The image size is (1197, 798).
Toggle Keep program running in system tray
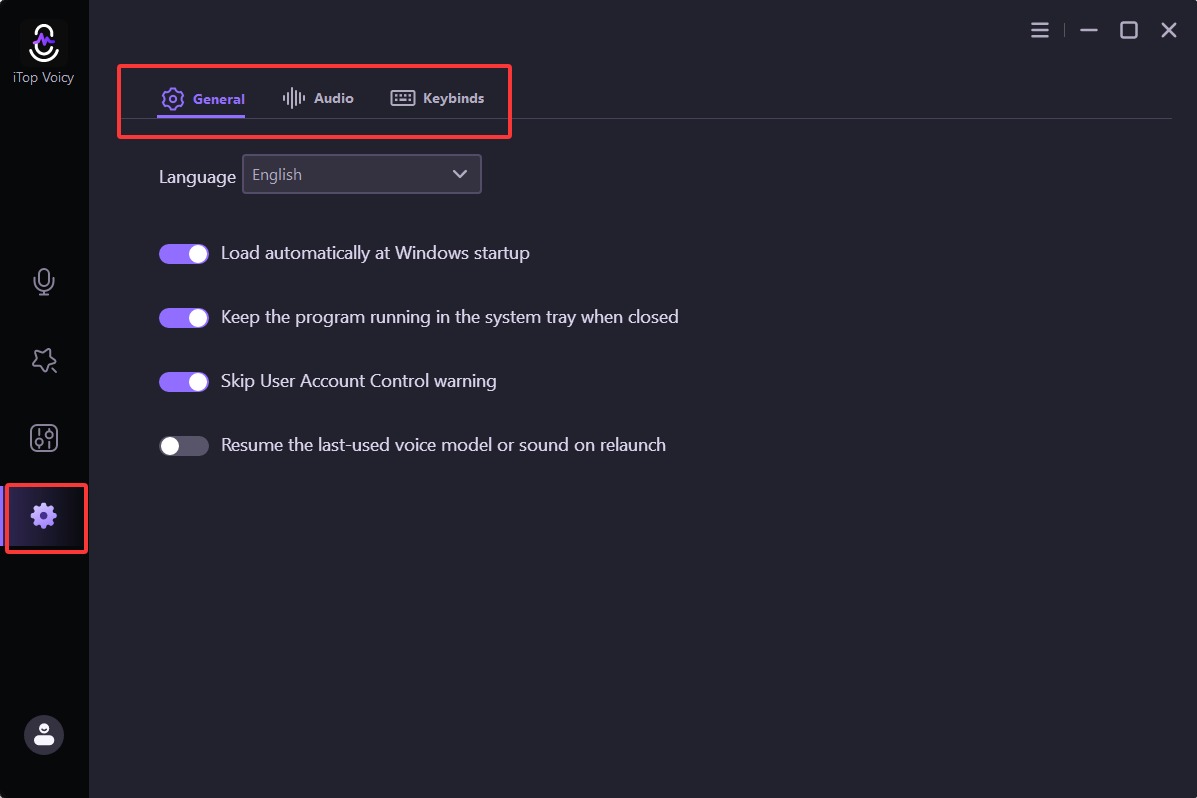[x=184, y=318]
